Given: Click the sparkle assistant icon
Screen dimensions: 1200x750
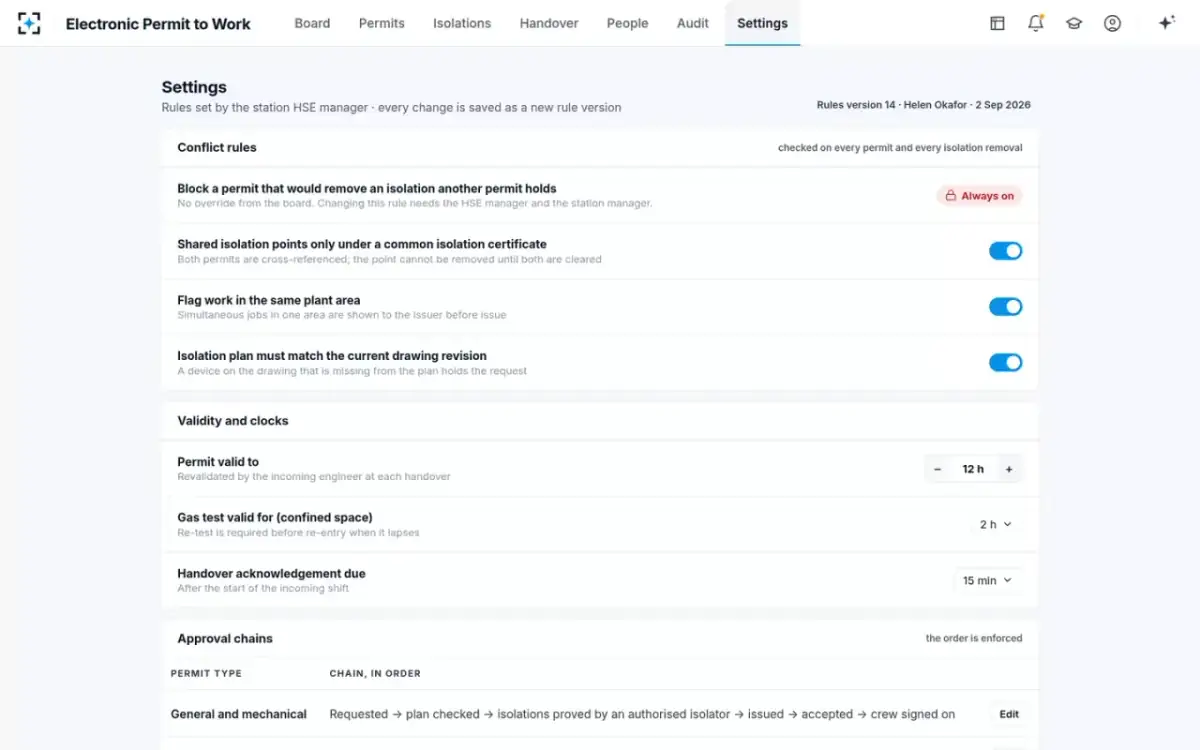Looking at the screenshot, I should [1166, 23].
